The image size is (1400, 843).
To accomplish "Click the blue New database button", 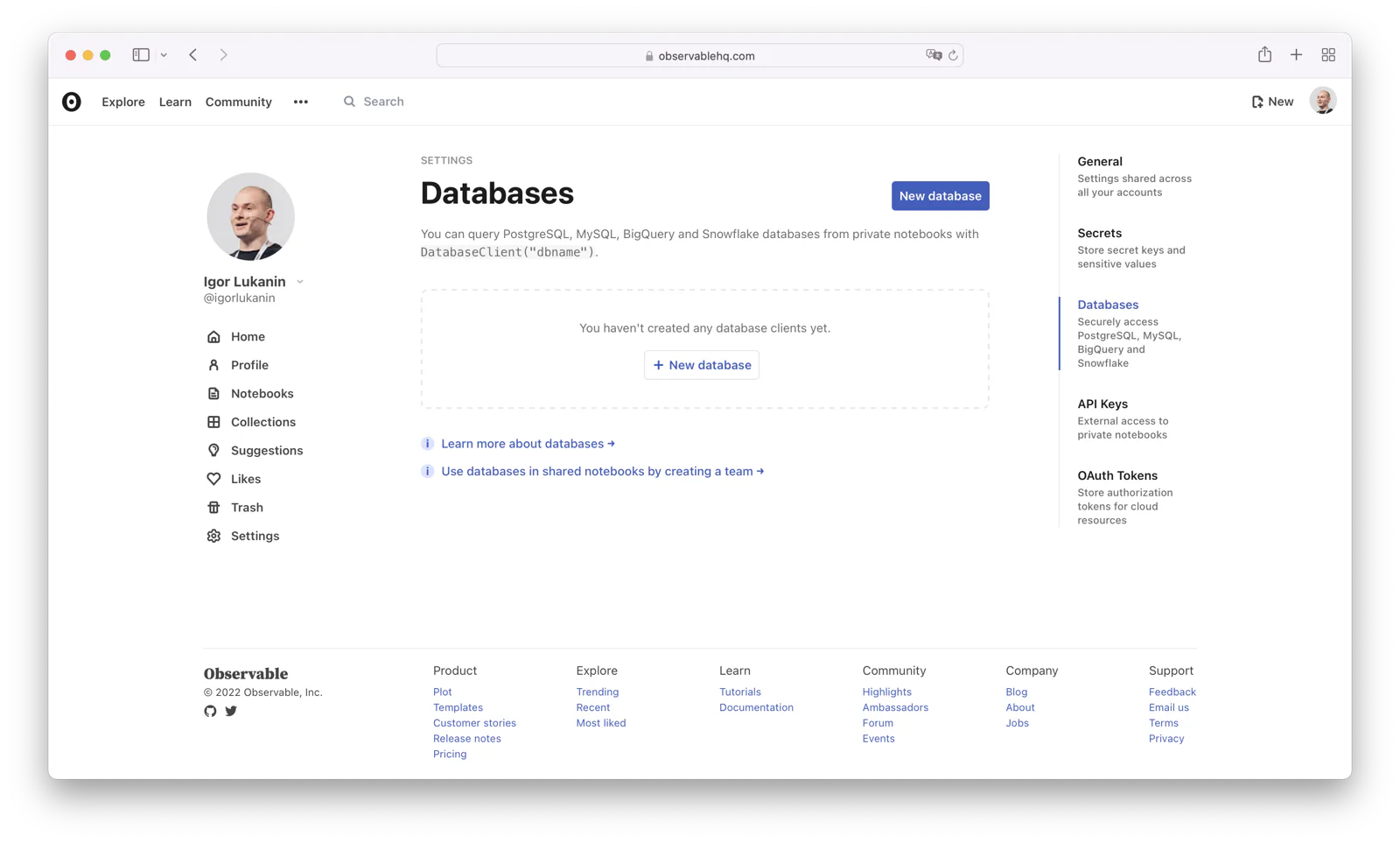I will (941, 196).
